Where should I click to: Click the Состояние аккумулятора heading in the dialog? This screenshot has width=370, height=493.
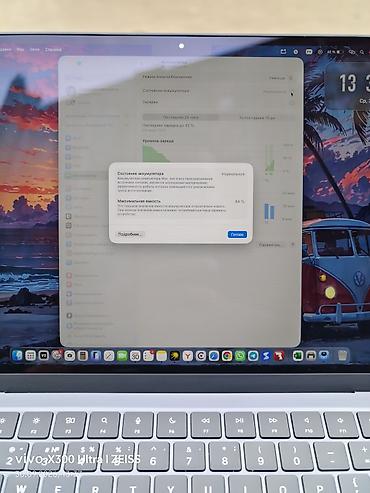[140, 174]
